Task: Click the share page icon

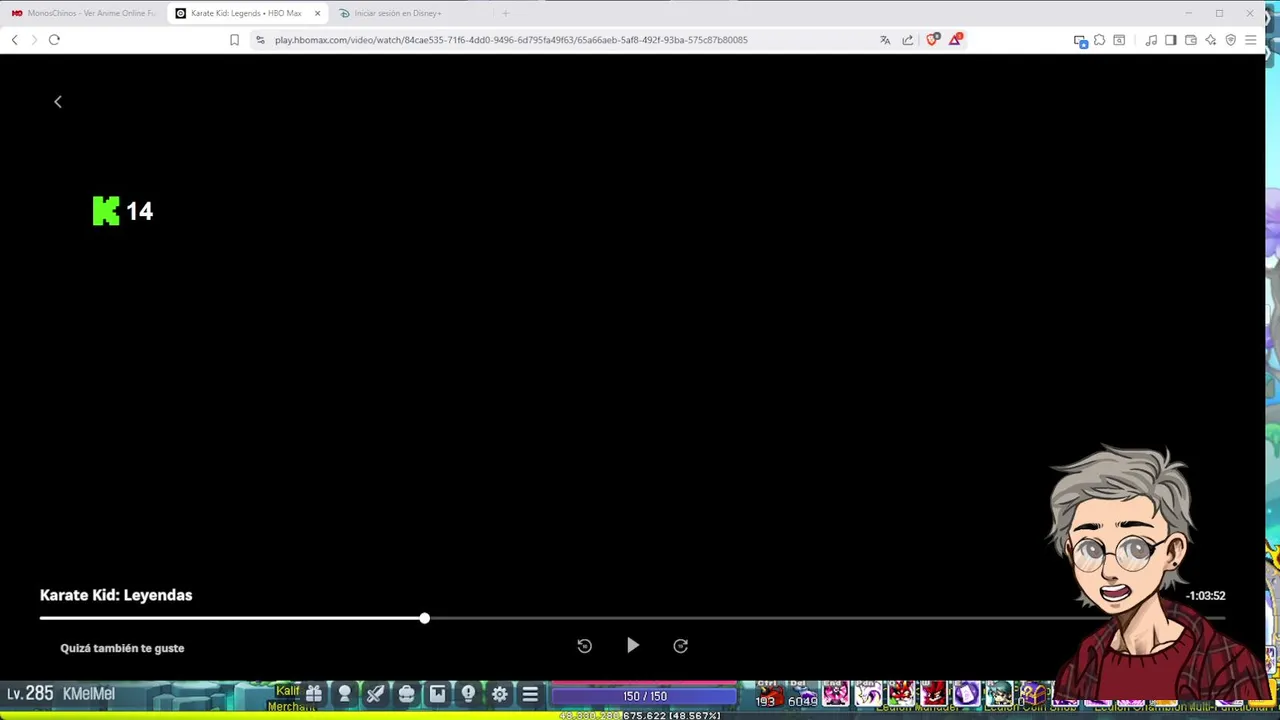Action: pyautogui.click(x=908, y=40)
